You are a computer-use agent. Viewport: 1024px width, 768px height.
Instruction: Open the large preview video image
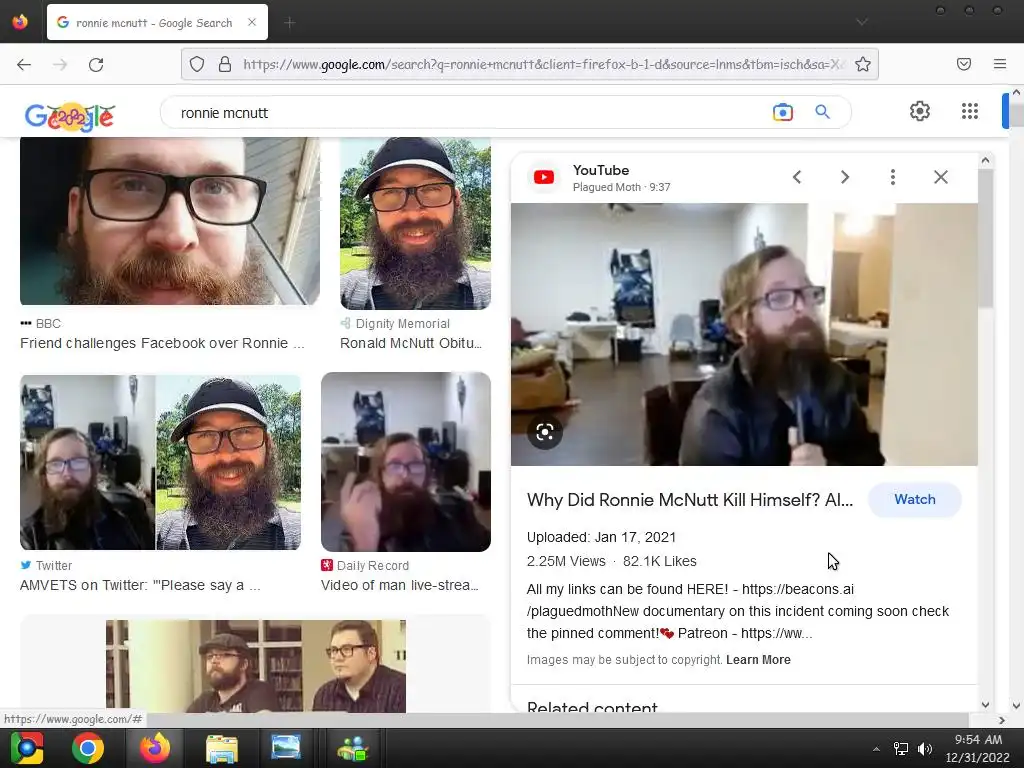(744, 334)
